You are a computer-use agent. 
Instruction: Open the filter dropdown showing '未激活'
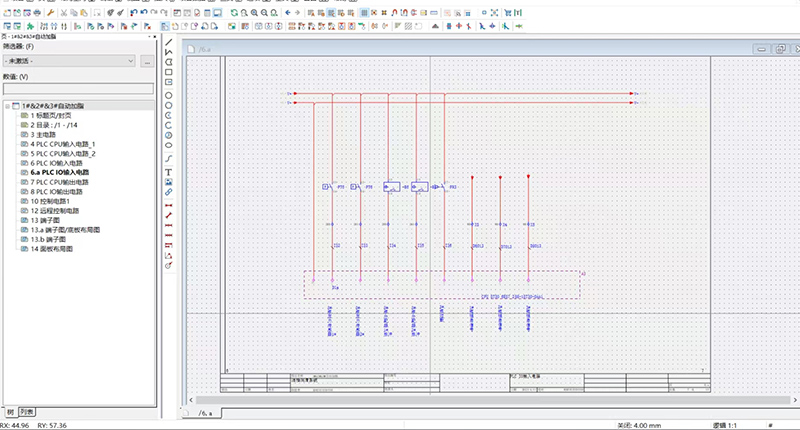point(69,62)
